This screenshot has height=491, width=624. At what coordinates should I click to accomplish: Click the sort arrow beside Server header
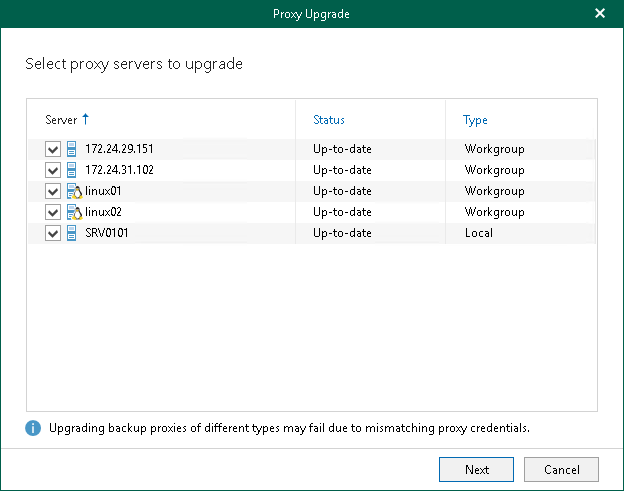[x=86, y=119]
